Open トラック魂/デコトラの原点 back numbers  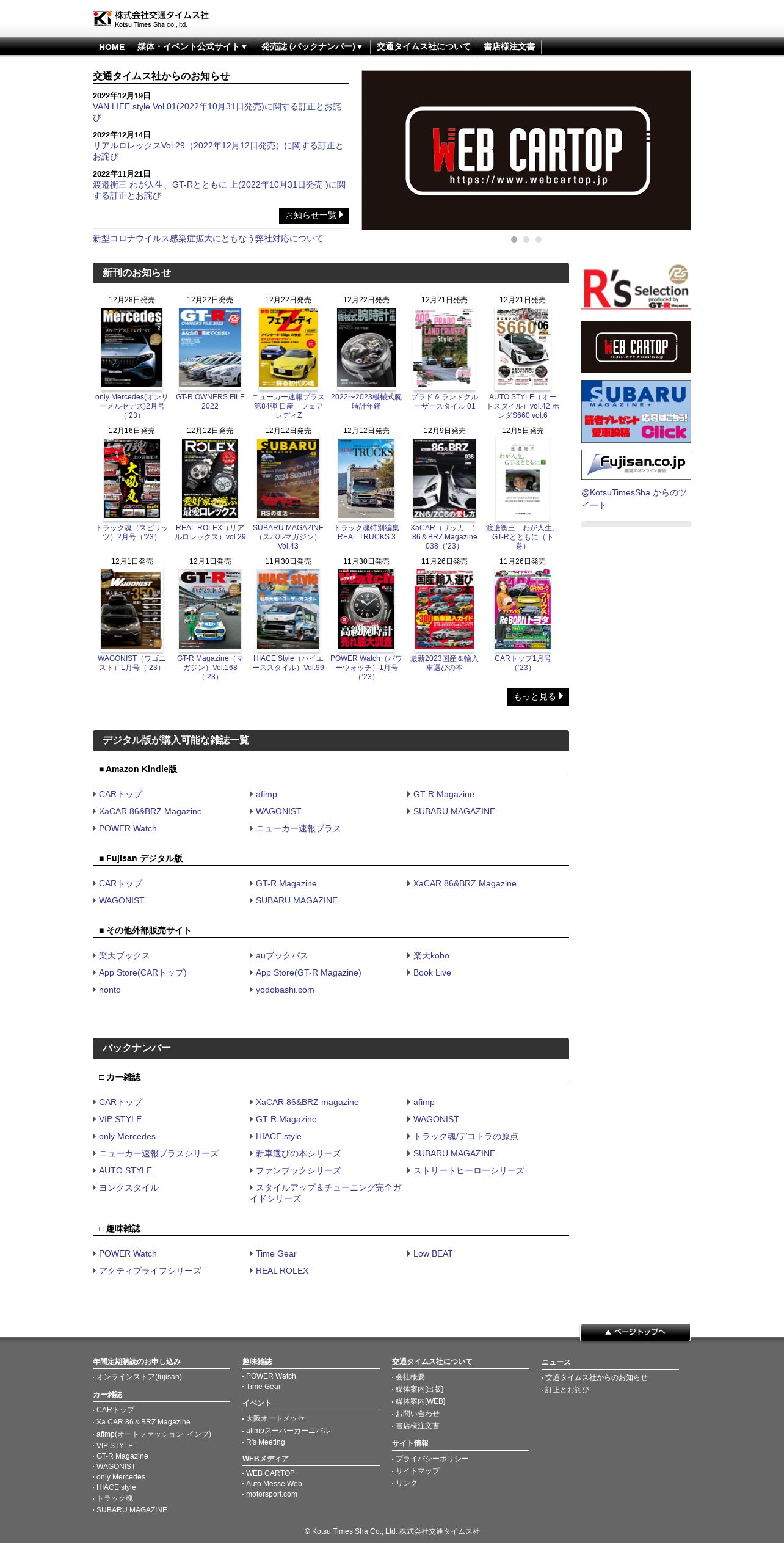[466, 1137]
